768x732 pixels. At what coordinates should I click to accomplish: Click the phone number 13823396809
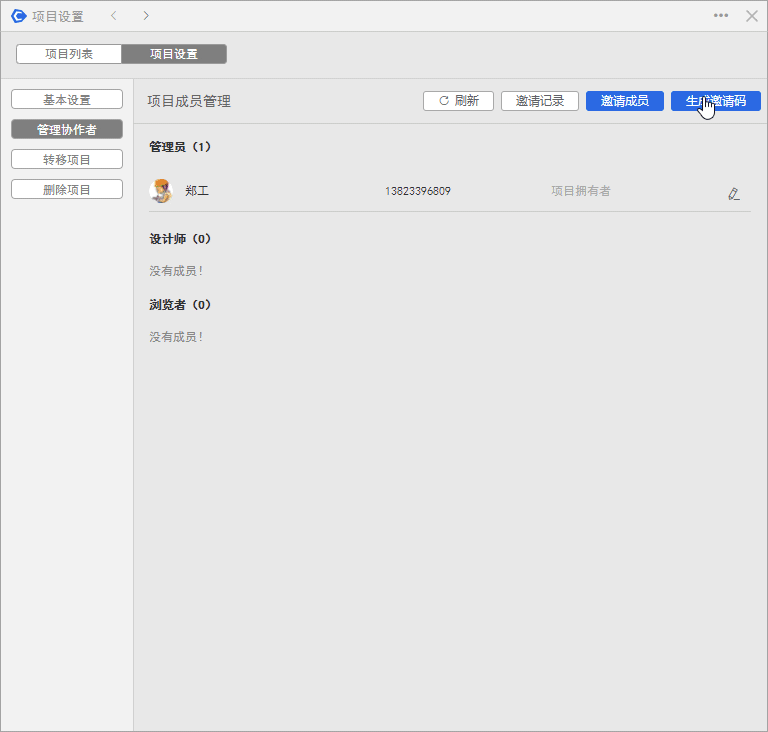418,191
